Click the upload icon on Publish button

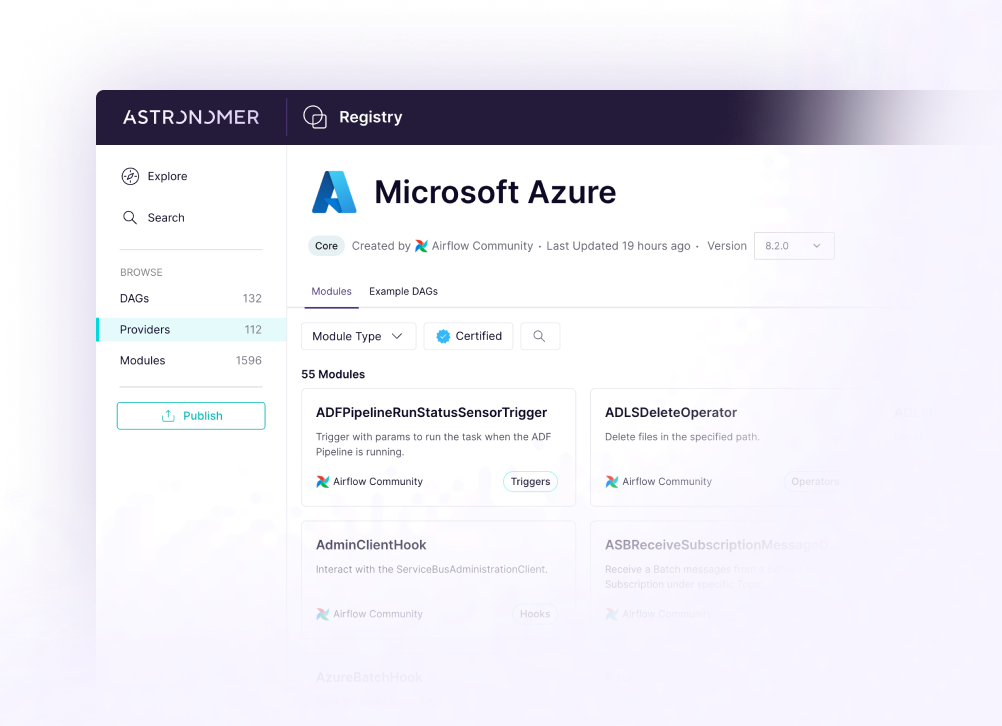(x=168, y=416)
